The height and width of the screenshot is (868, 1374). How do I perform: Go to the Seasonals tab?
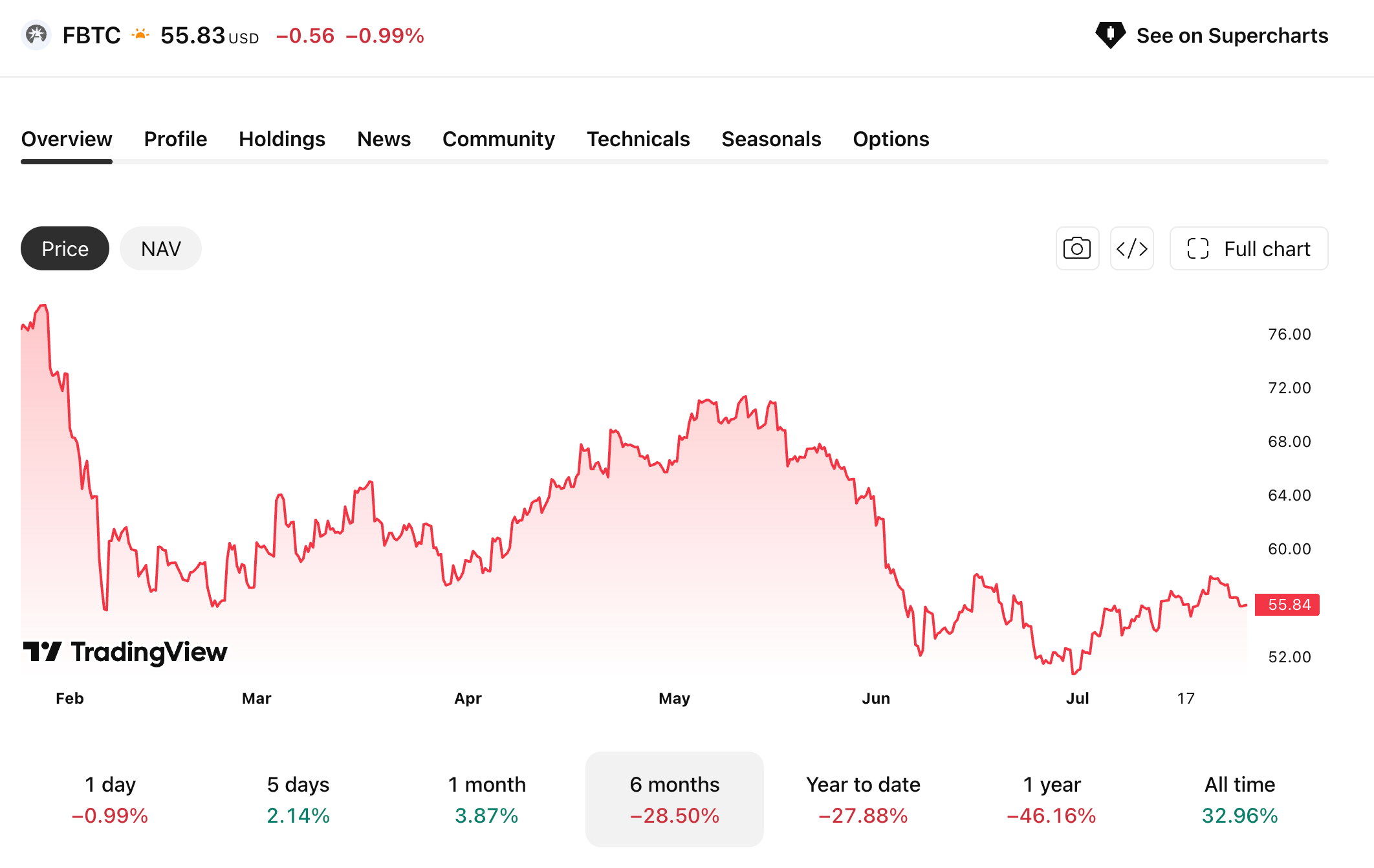coord(771,139)
